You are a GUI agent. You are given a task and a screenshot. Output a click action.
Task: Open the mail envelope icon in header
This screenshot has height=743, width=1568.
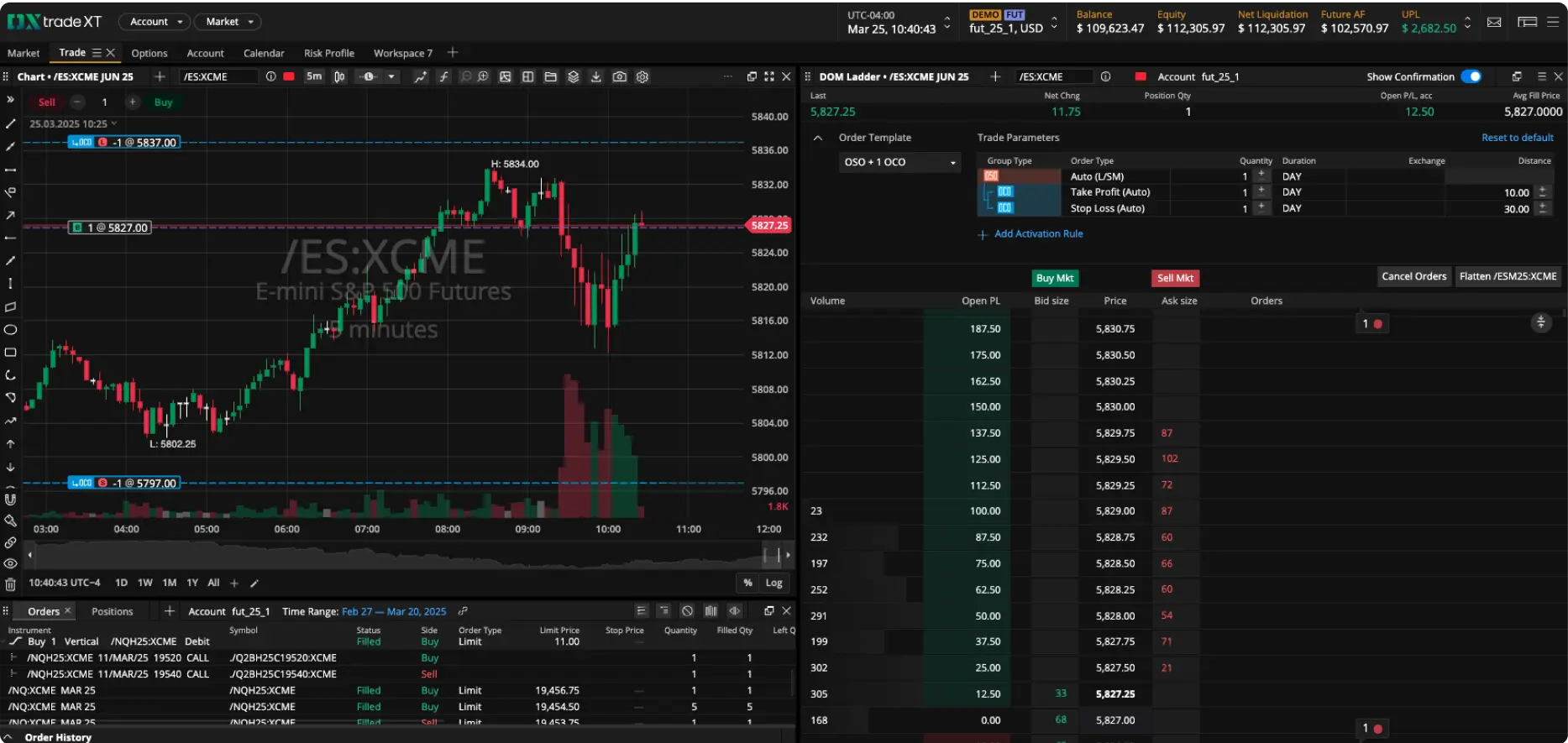[x=1494, y=22]
